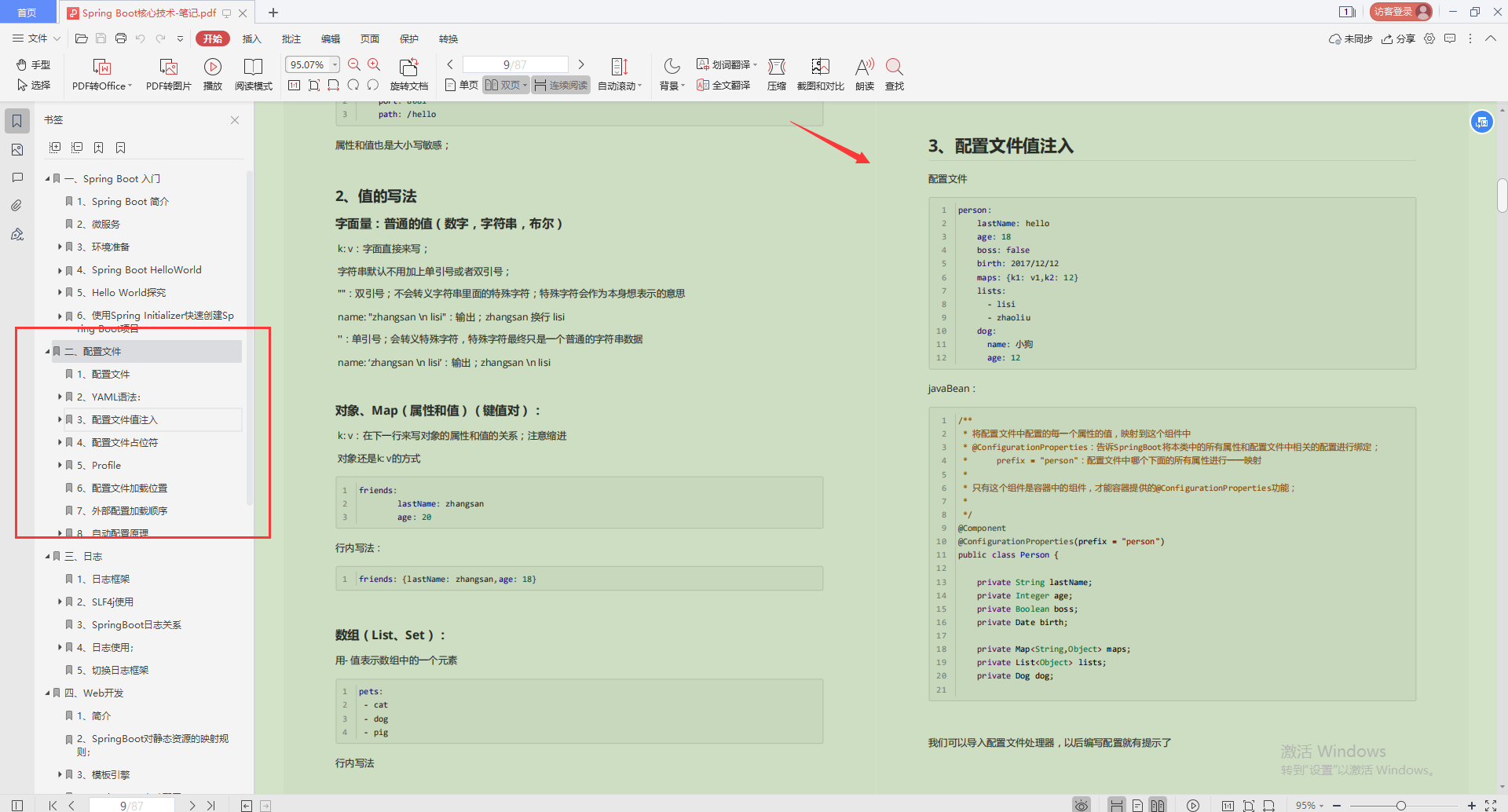
Task: Enter reading mode
Action: coord(253,75)
